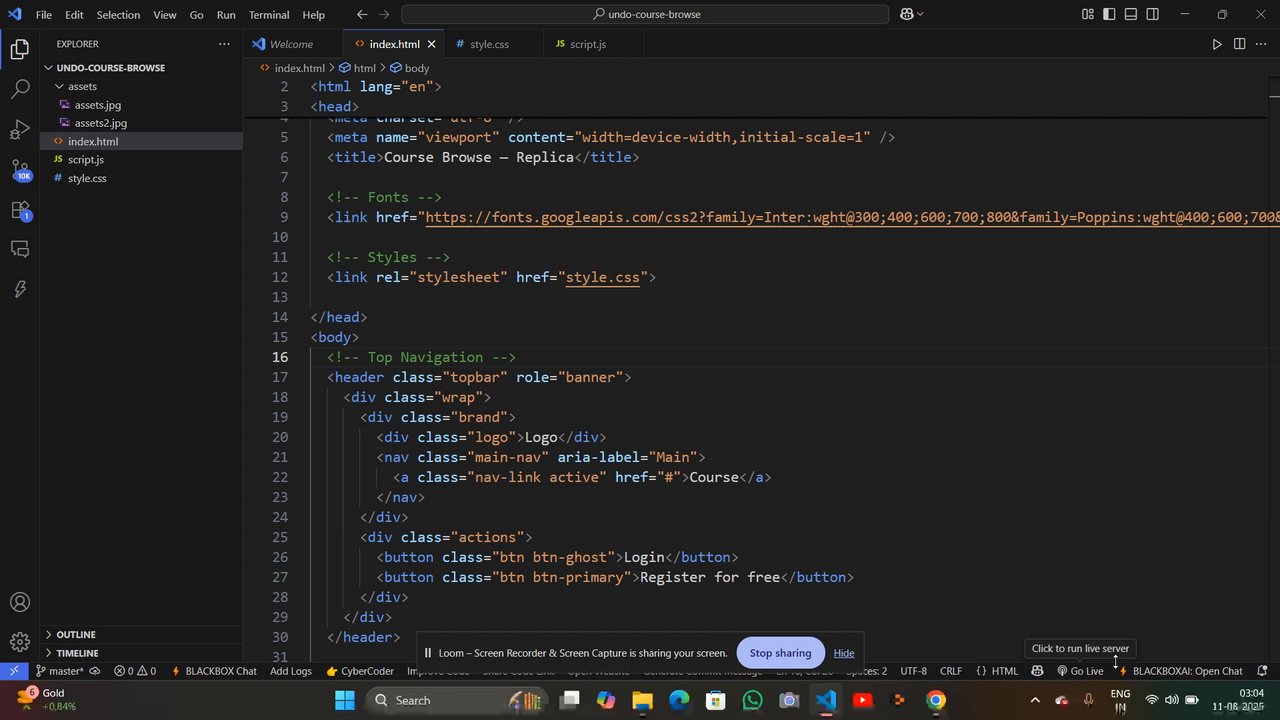
Task: Open Chrome from the Windows taskbar
Action: pyautogui.click(x=936, y=700)
